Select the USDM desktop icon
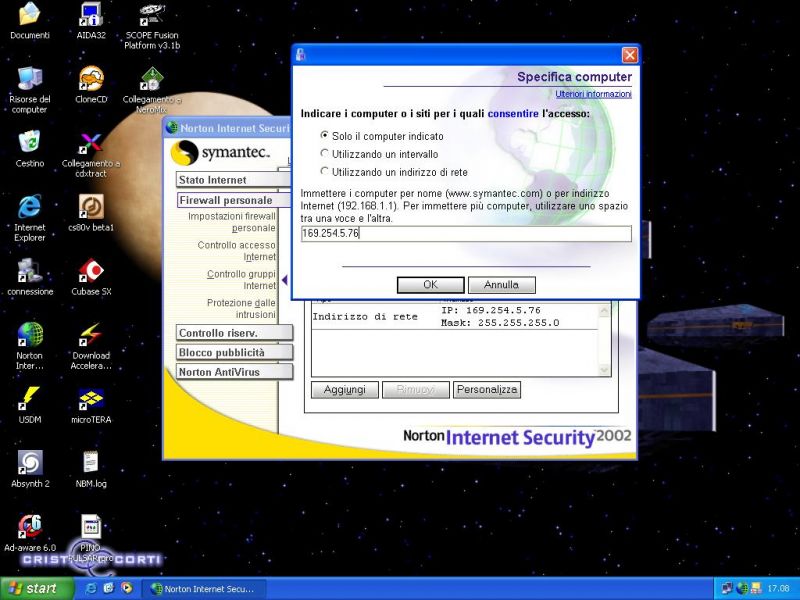 [30, 399]
